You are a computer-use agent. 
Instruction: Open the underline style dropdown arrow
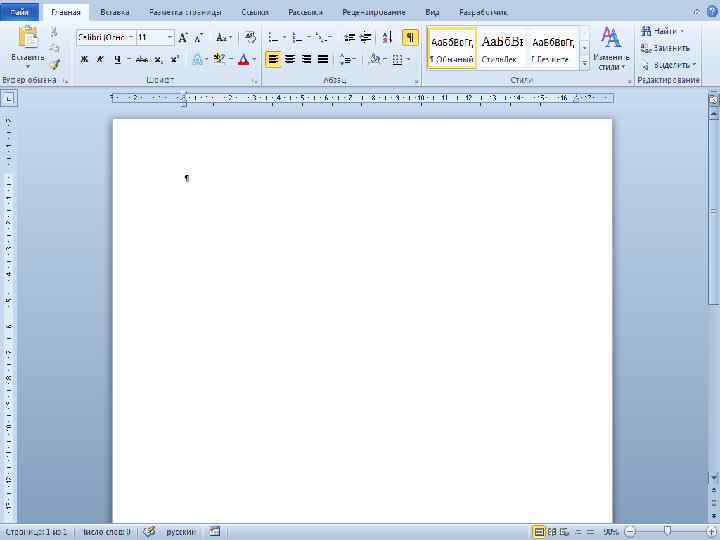[x=129, y=59]
